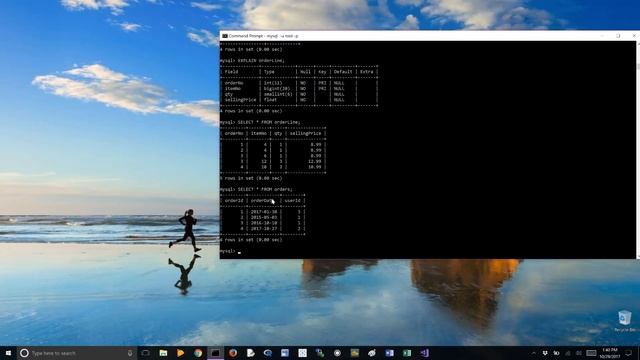The height and width of the screenshot is (360, 640).
Task: Click the 2017-01-30 order date
Action: click(x=264, y=212)
